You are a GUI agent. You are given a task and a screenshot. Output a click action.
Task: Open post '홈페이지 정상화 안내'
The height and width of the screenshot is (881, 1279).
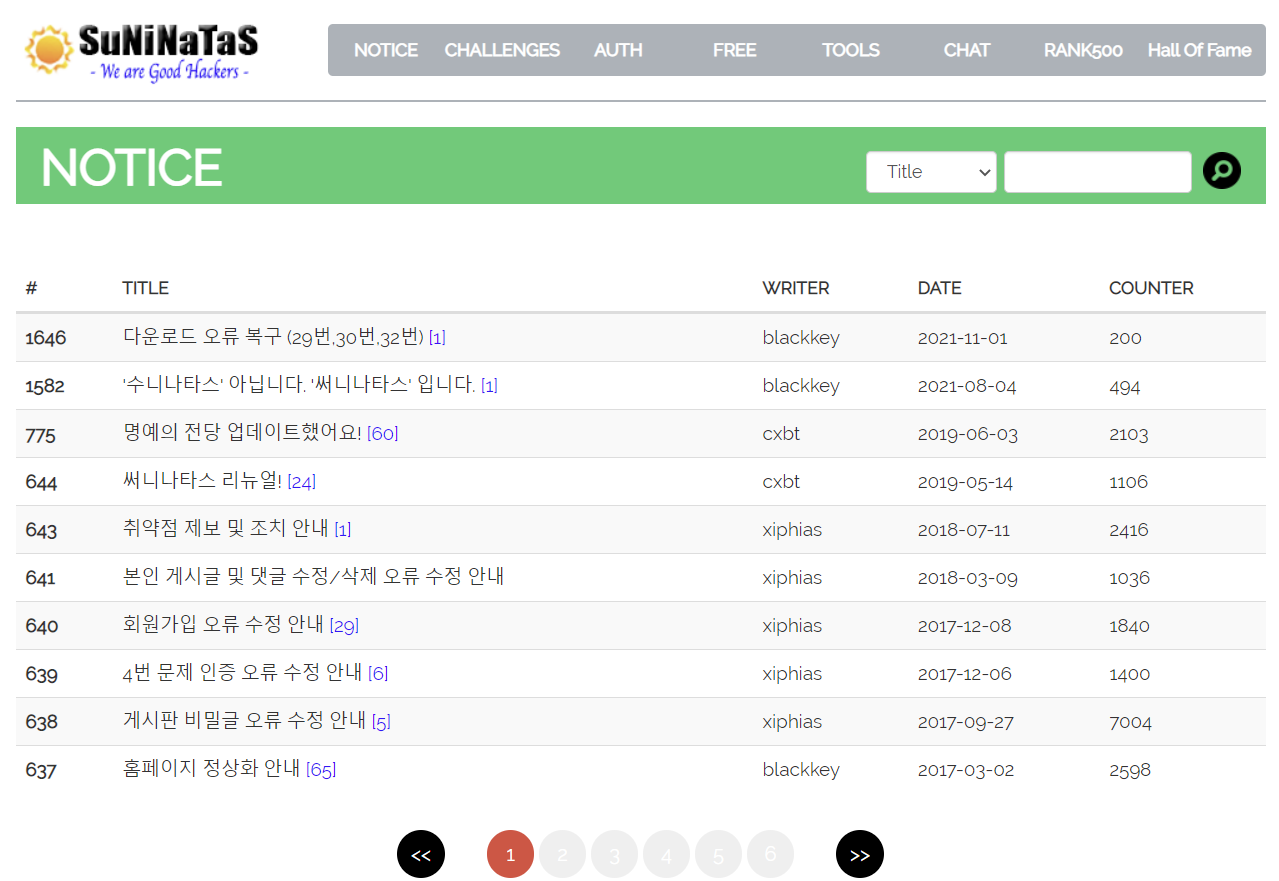tap(211, 769)
